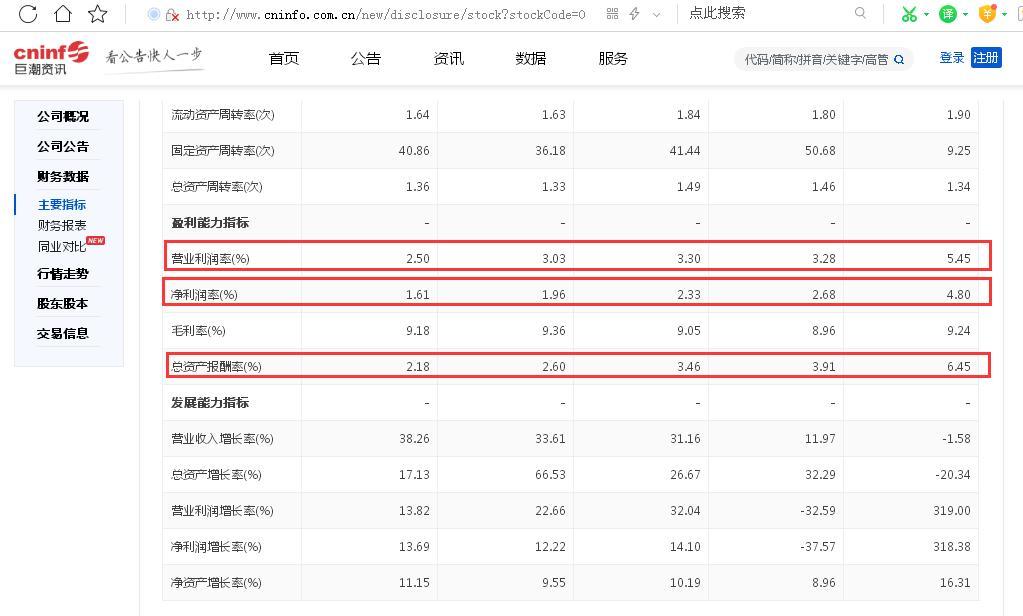This screenshot has height=616, width=1023.
Task: Click the value -37.57 in 净利润增长率 row
Action: (818, 546)
